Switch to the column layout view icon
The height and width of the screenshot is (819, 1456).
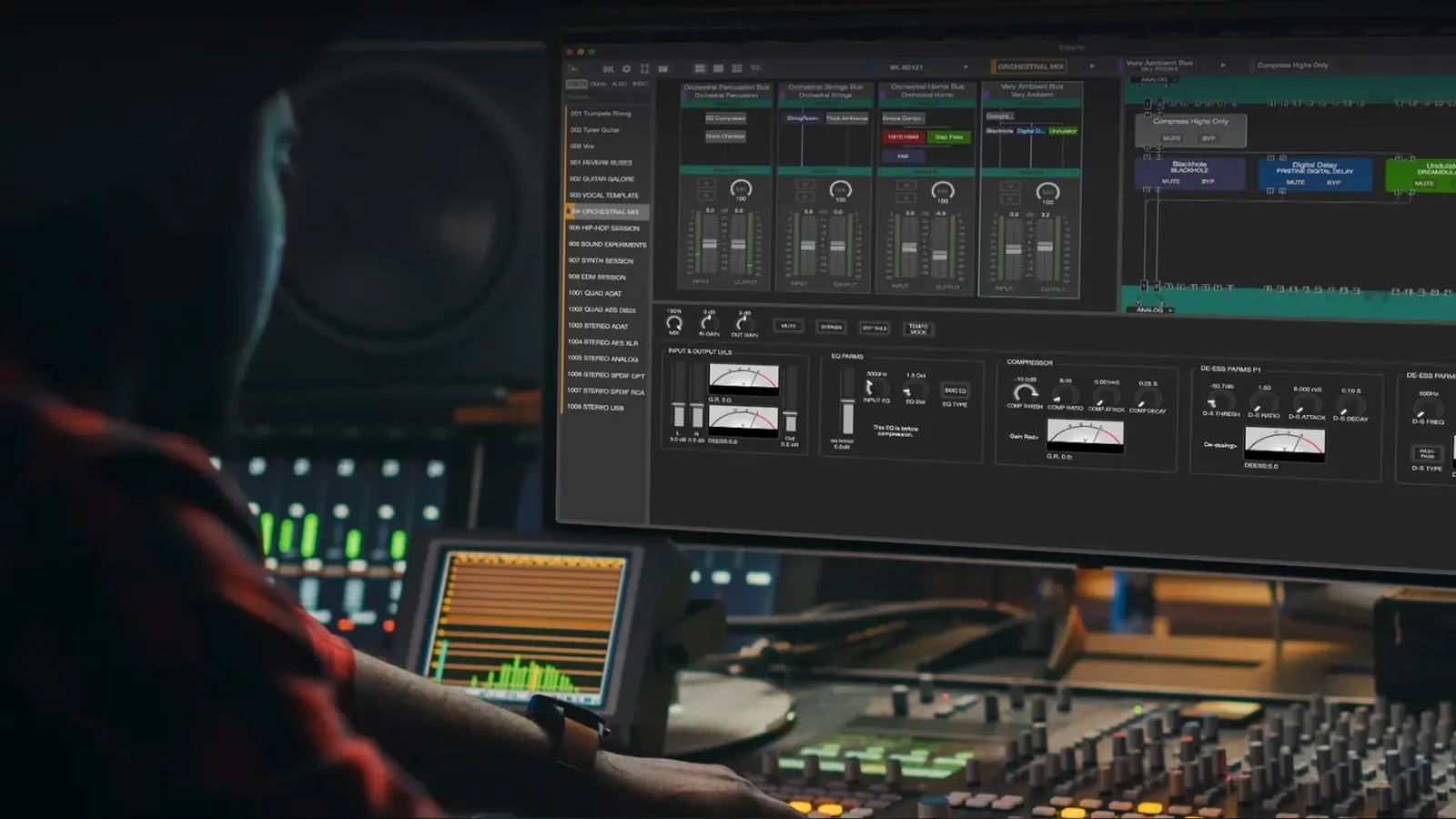click(736, 68)
